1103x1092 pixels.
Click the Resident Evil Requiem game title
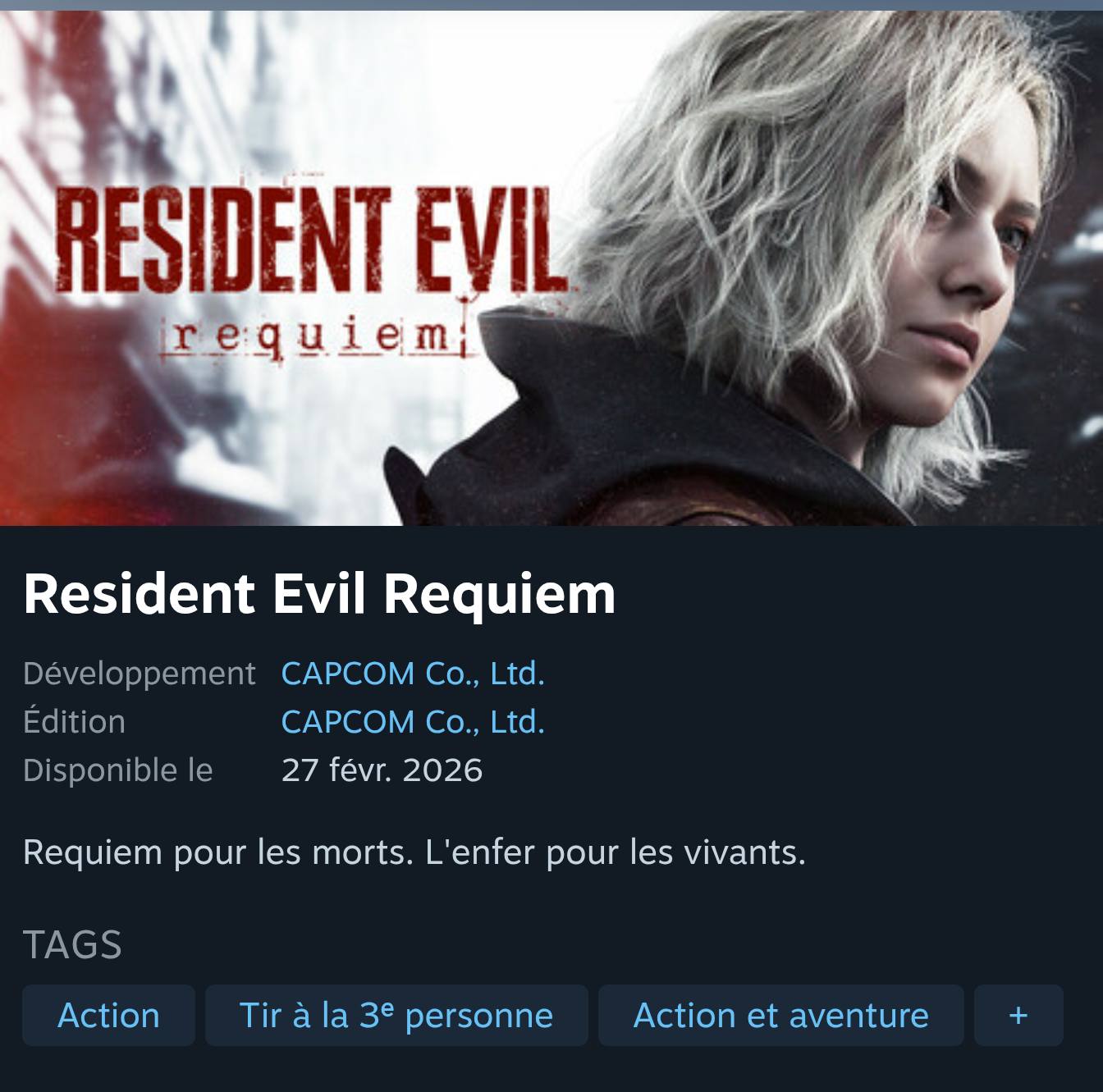click(x=319, y=593)
